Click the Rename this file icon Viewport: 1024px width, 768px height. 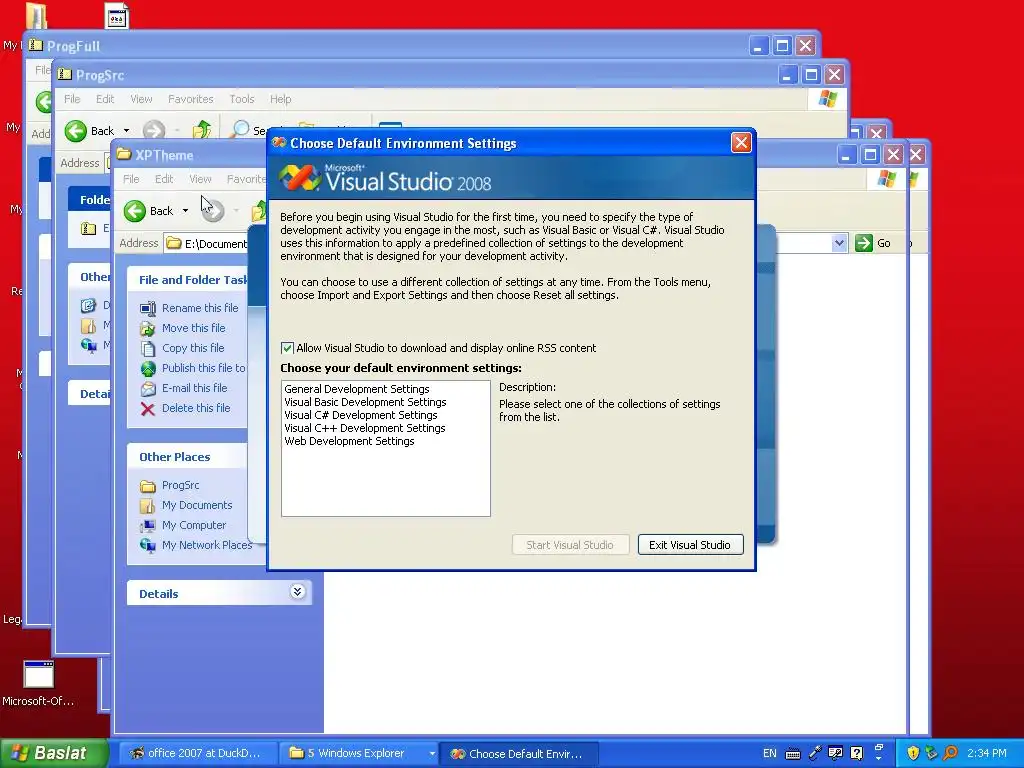tap(148, 308)
